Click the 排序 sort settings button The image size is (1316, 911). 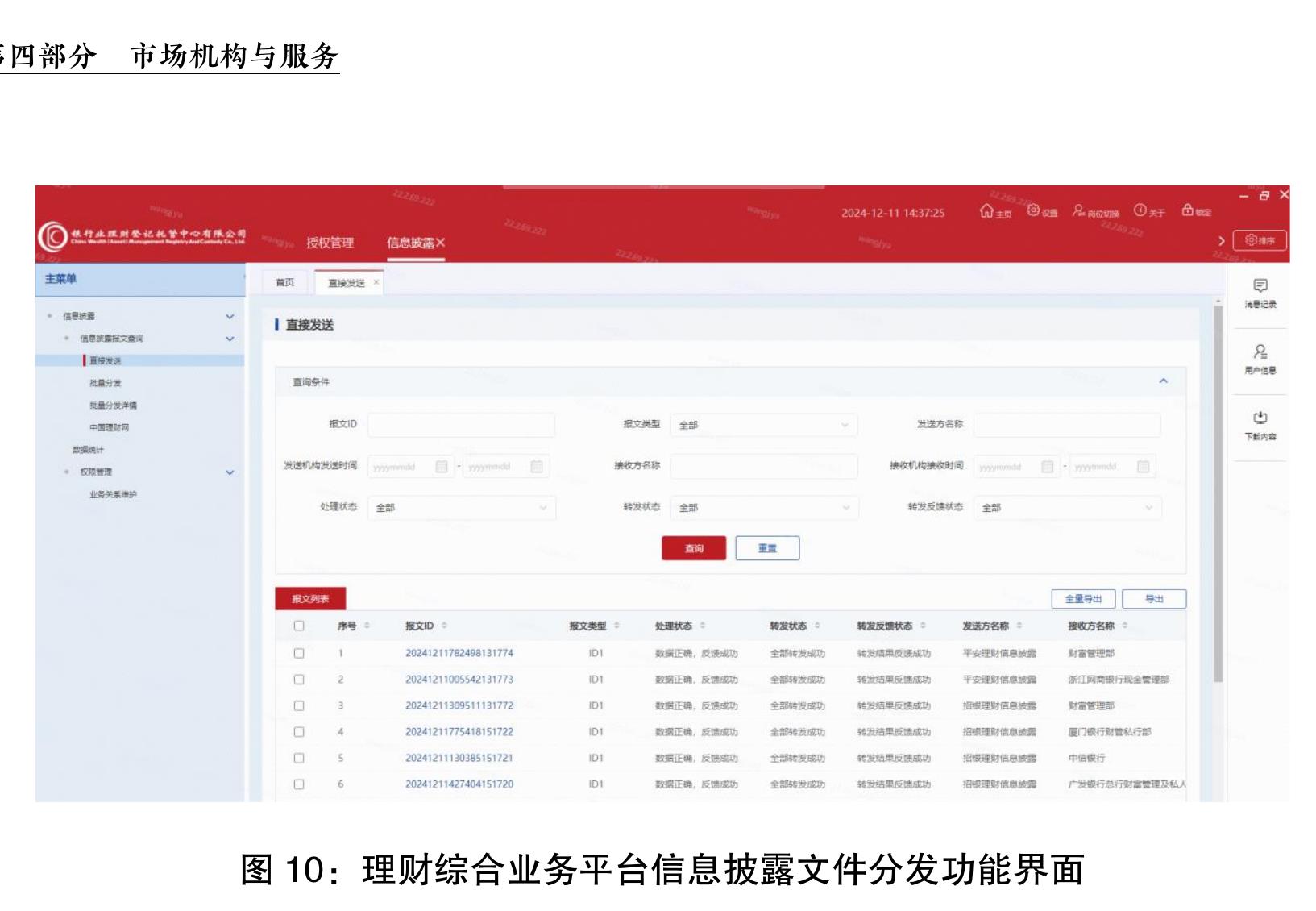1260,240
